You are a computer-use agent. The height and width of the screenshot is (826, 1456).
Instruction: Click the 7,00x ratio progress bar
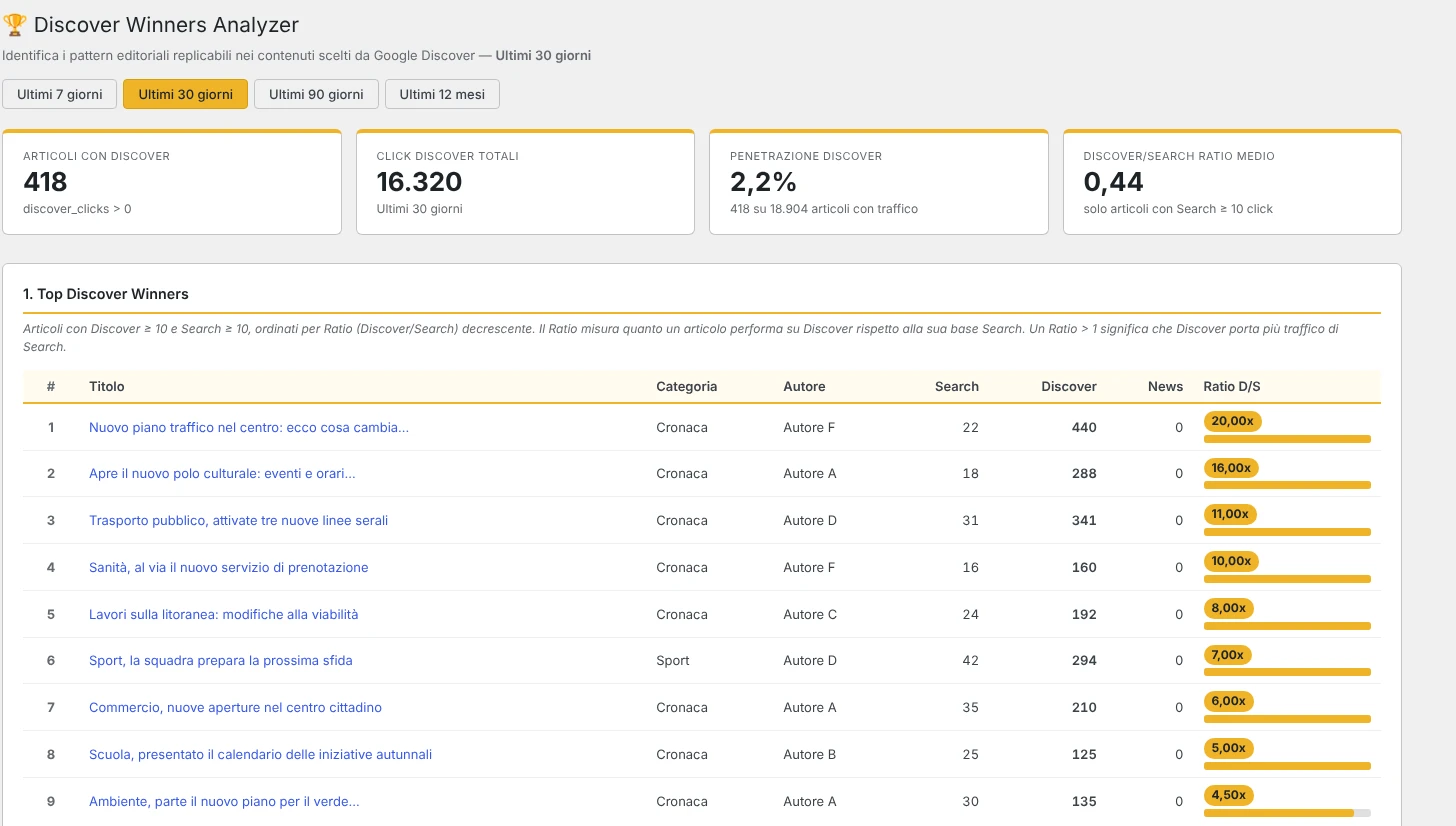pos(1287,672)
